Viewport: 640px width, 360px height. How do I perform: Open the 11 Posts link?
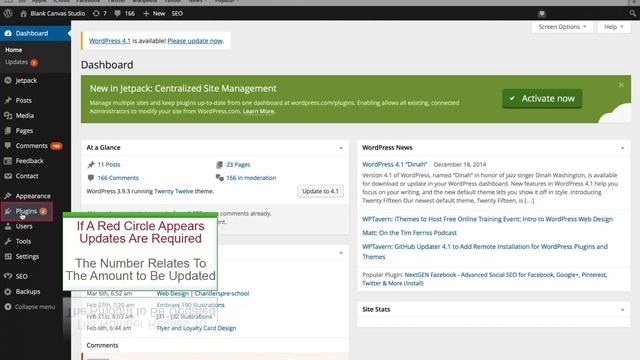coord(109,164)
